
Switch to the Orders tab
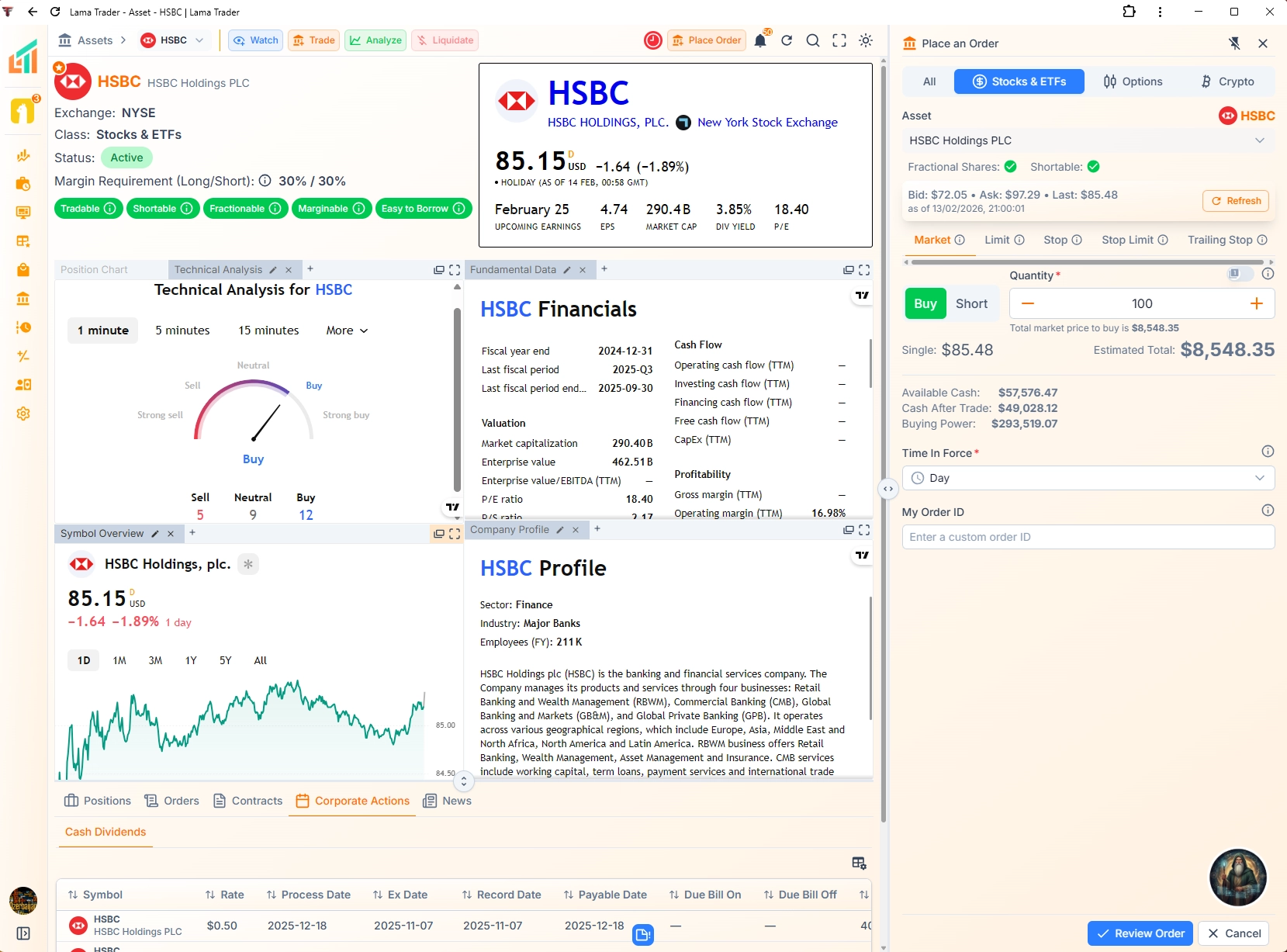click(172, 801)
